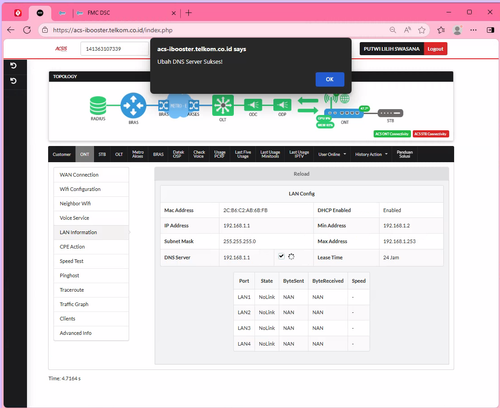Open CPE Action in the side menu
This screenshot has height=408, width=500.
[91, 247]
